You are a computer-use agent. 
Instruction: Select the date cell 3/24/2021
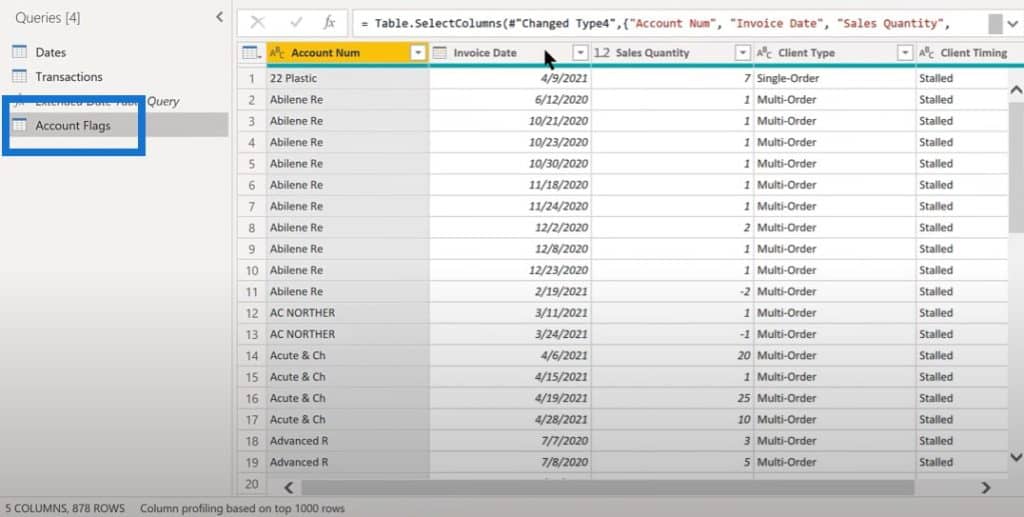(510, 334)
